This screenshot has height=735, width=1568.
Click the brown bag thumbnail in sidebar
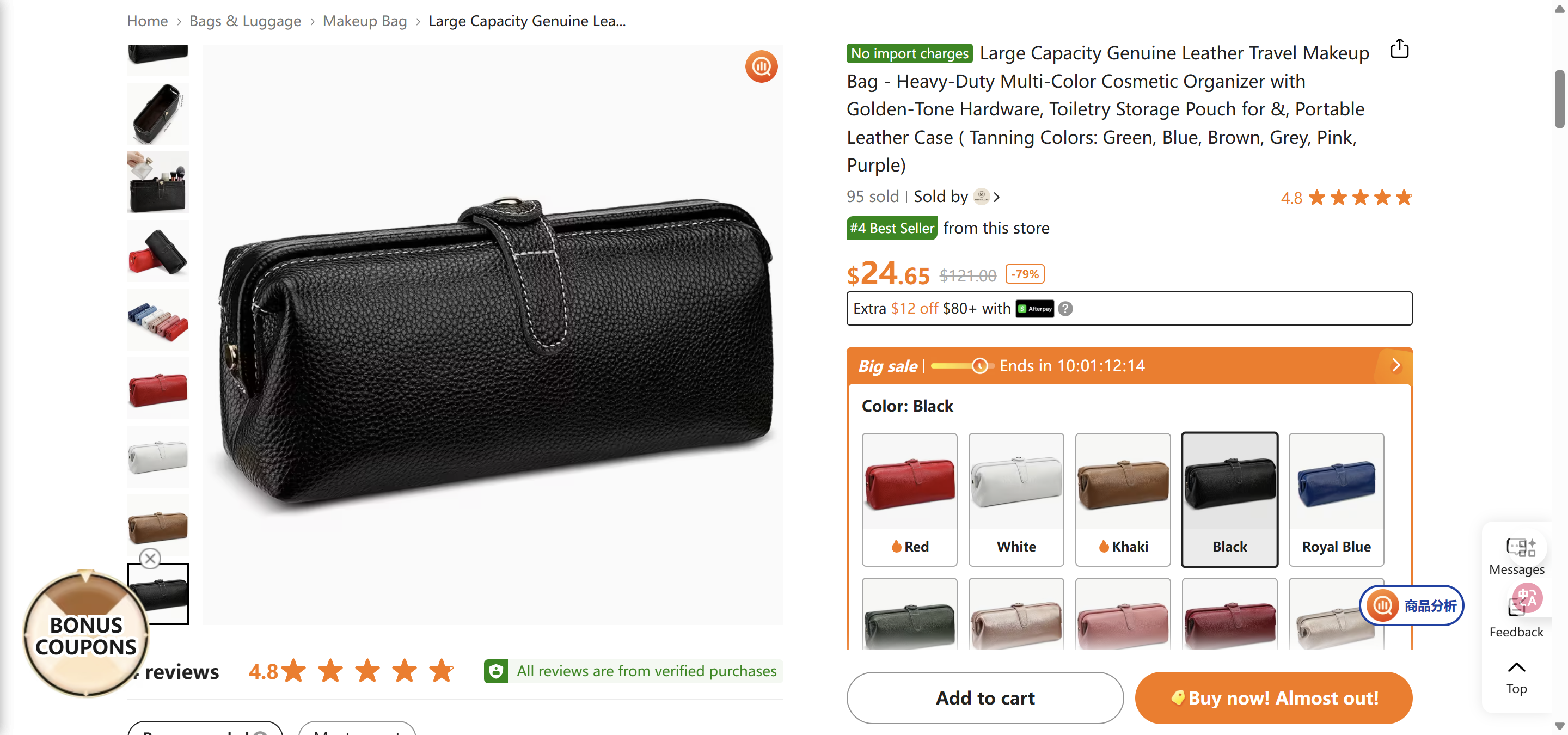(x=157, y=526)
